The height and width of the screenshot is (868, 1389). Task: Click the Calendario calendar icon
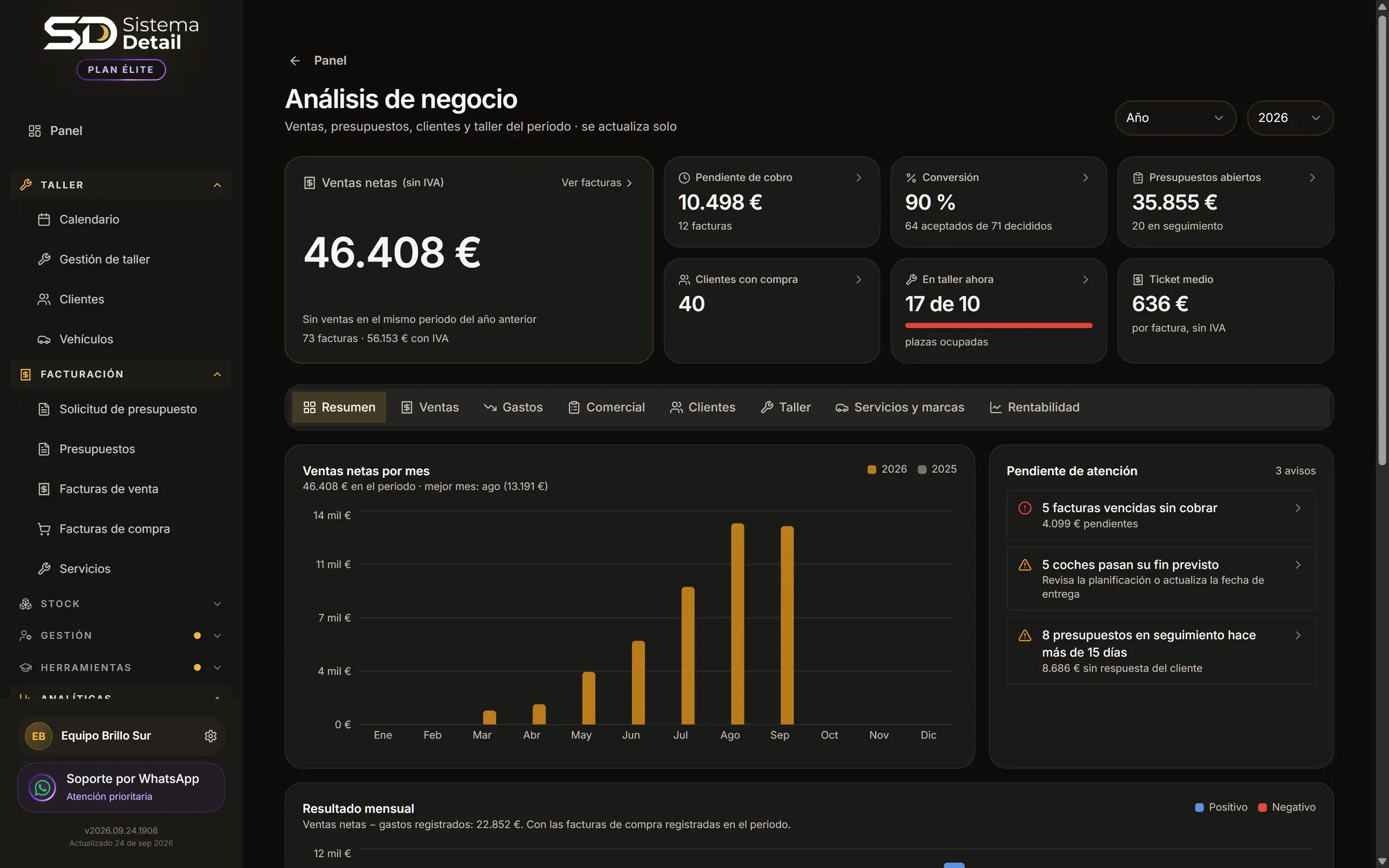(44, 219)
